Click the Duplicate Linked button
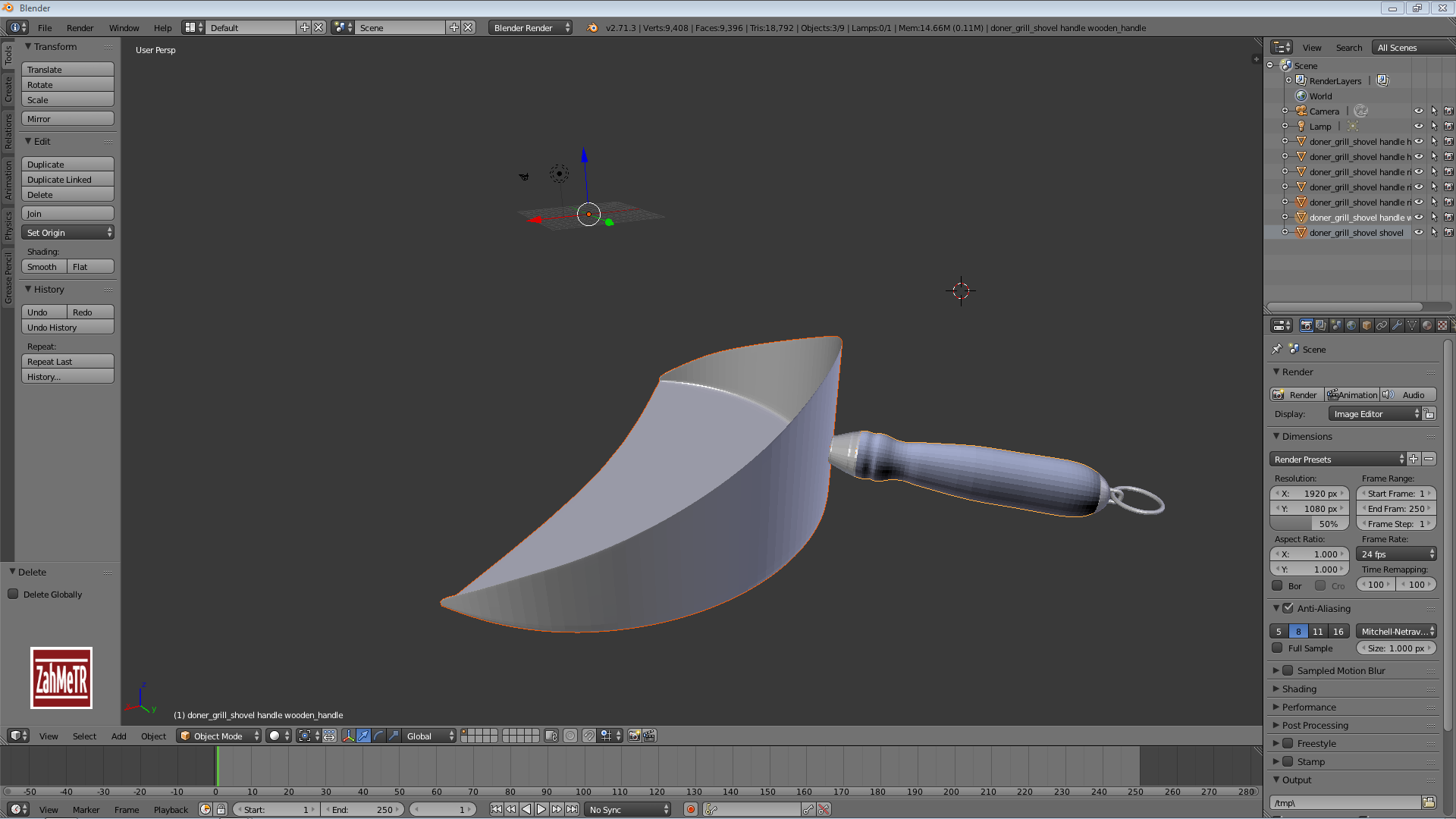The width and height of the screenshot is (1456, 819). [67, 180]
